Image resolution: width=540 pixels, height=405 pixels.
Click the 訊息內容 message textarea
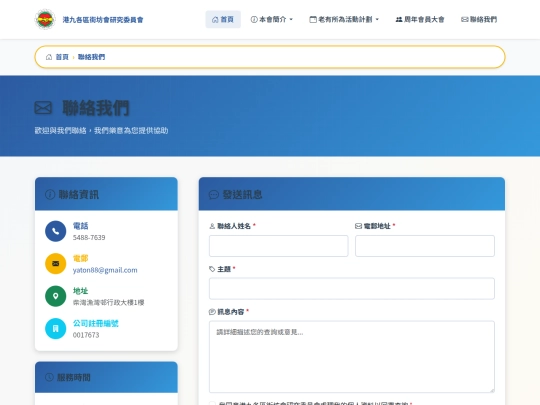(x=352, y=356)
